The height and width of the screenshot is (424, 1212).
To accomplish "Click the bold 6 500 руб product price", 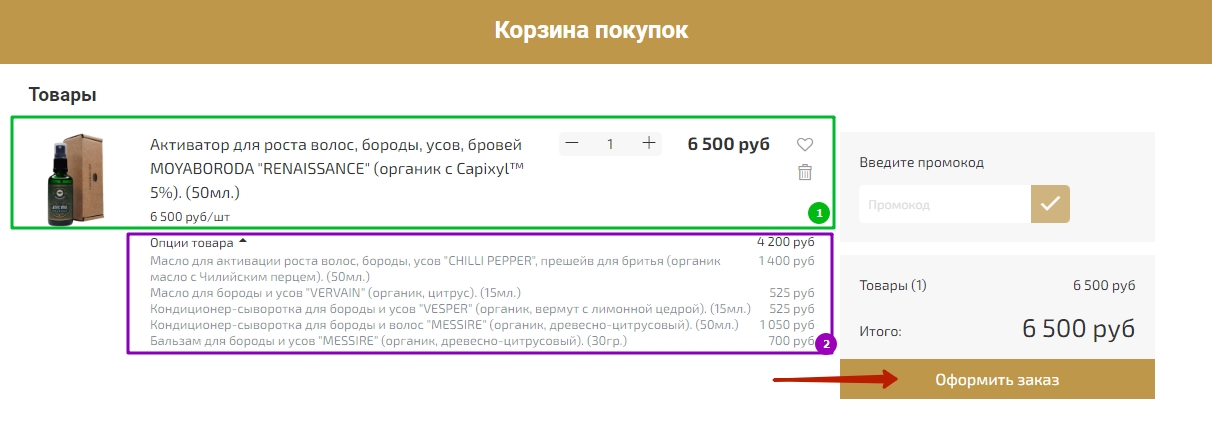I will (729, 144).
